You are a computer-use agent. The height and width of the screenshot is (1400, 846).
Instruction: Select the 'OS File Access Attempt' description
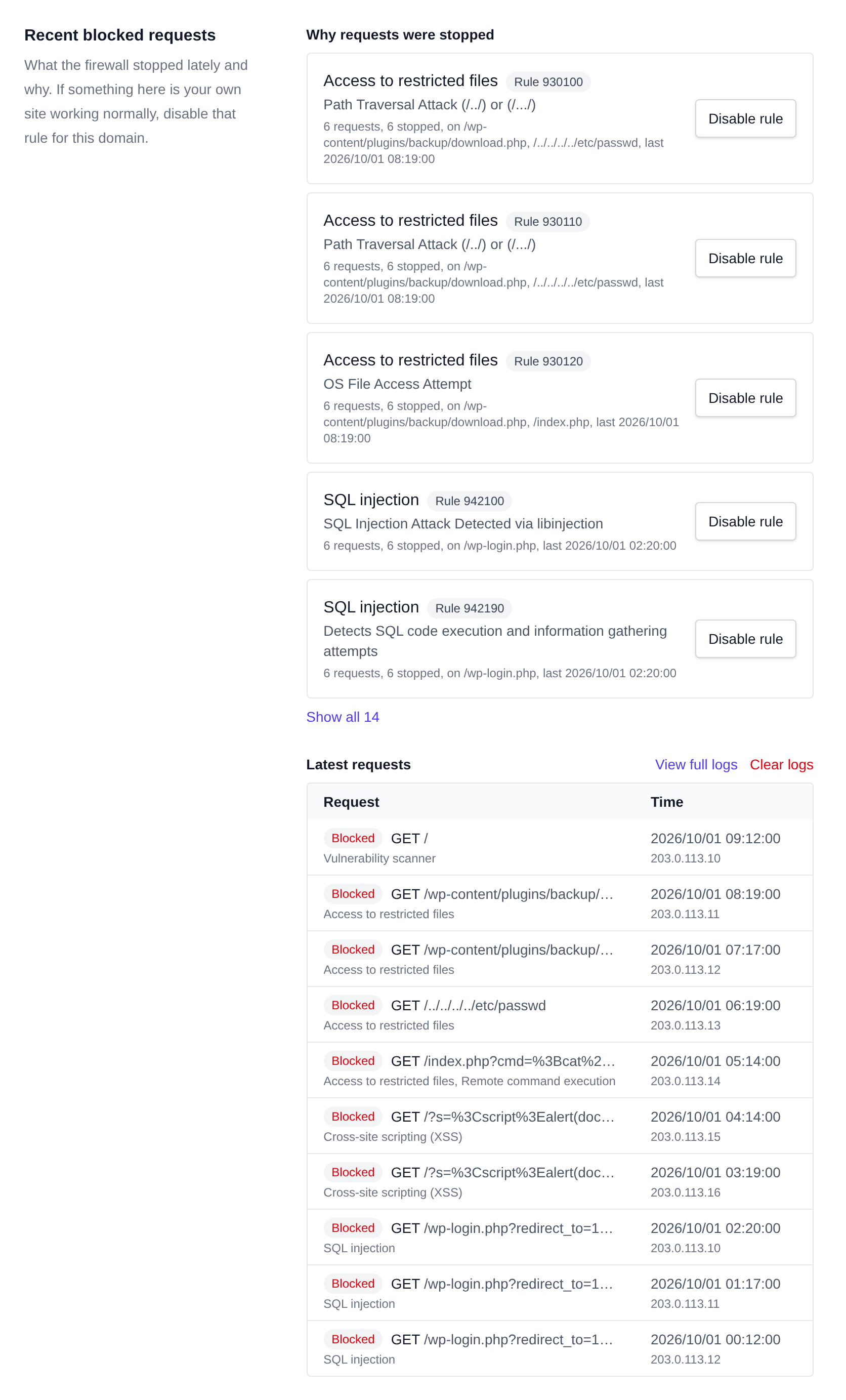pyautogui.click(x=397, y=384)
